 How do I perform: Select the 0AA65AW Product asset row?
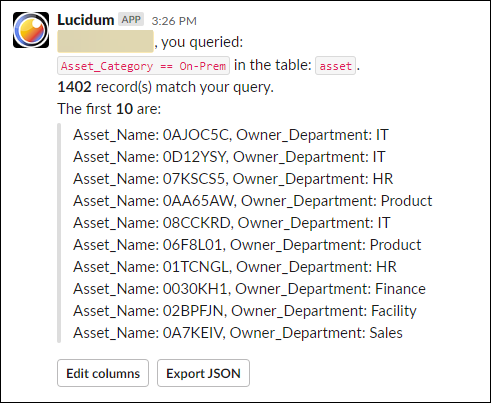tap(253, 201)
